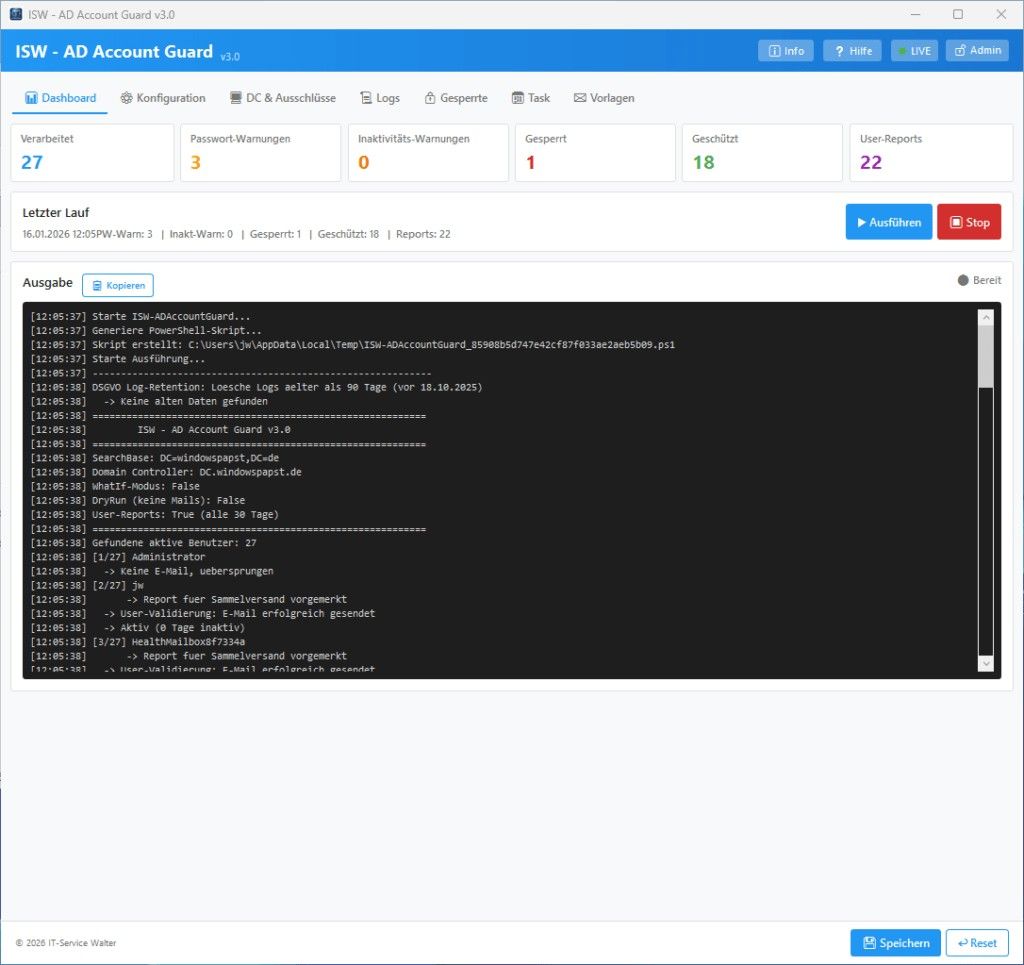The width and height of the screenshot is (1024, 965).
Task: Open the Admin account button
Action: (977, 51)
